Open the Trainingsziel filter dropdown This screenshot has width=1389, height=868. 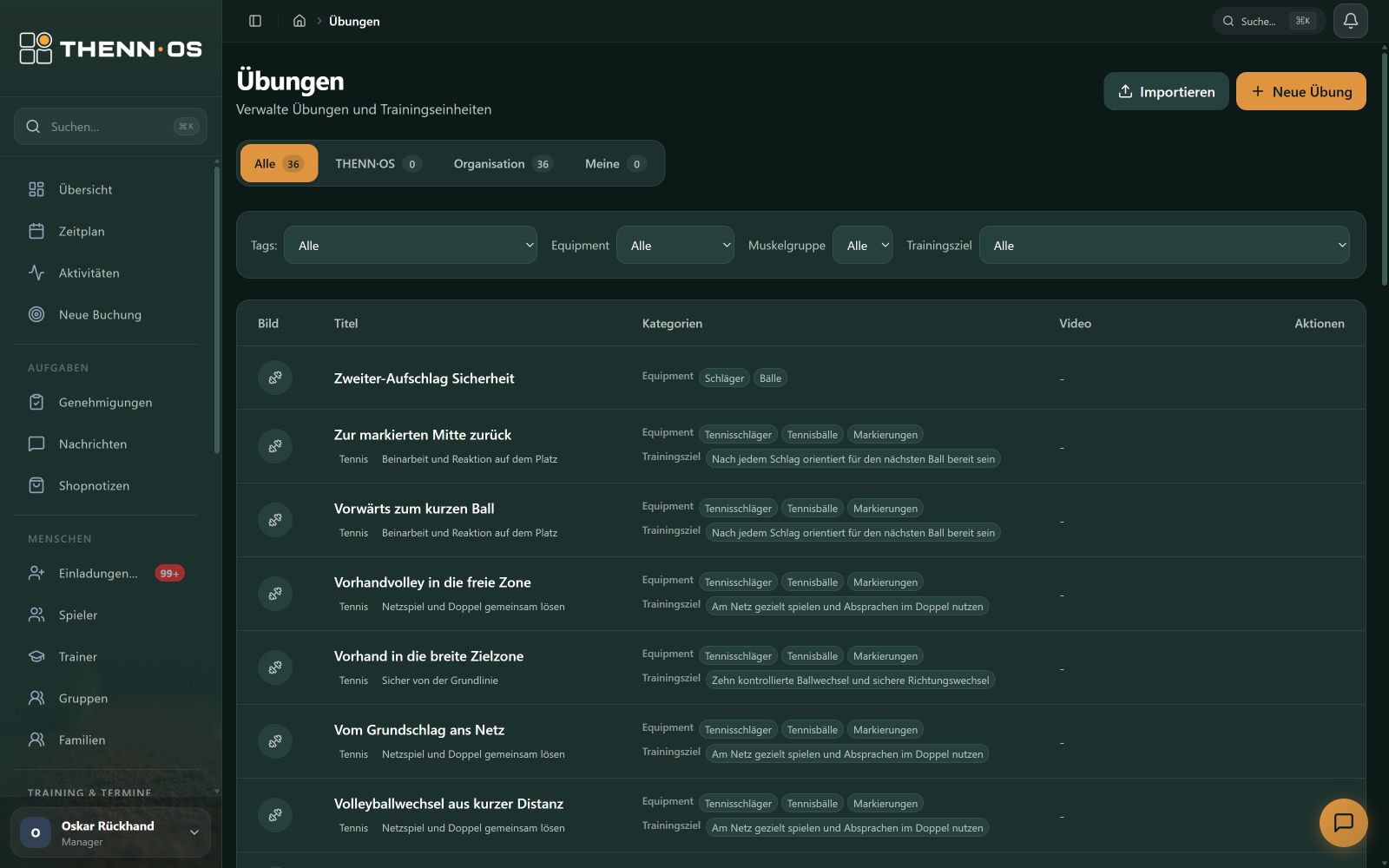[1164, 245]
